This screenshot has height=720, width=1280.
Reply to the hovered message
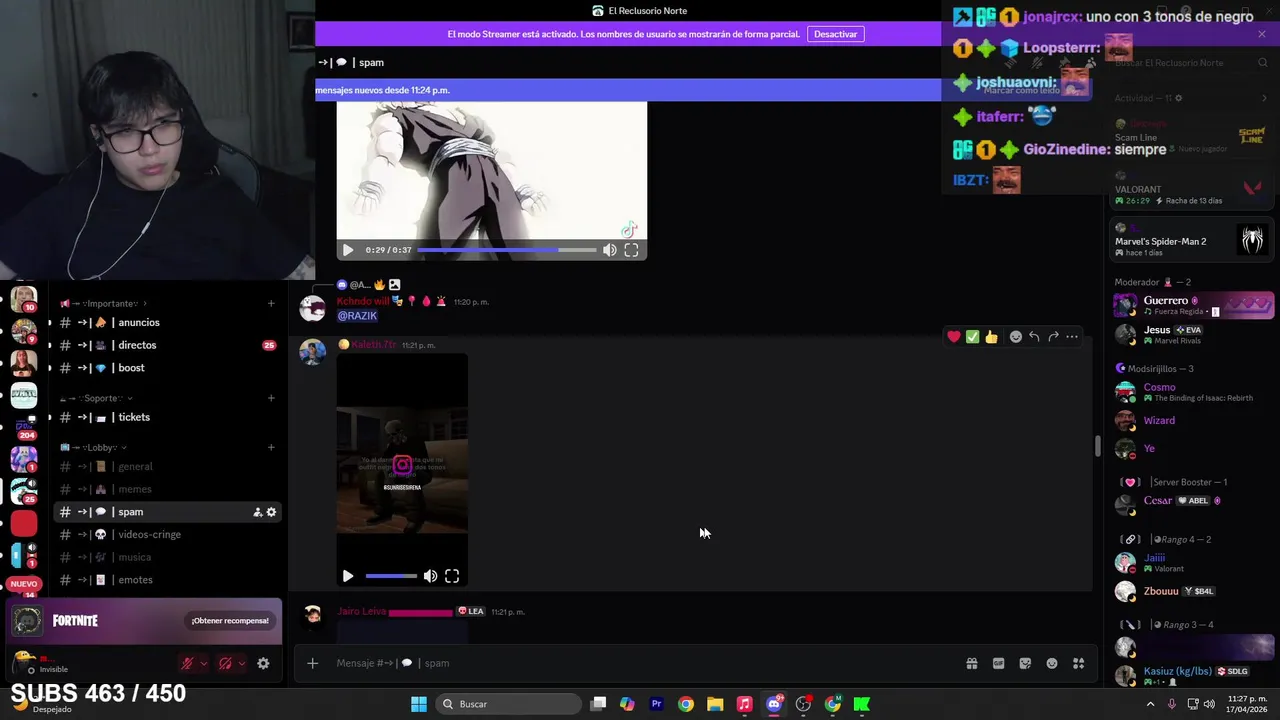[1034, 337]
